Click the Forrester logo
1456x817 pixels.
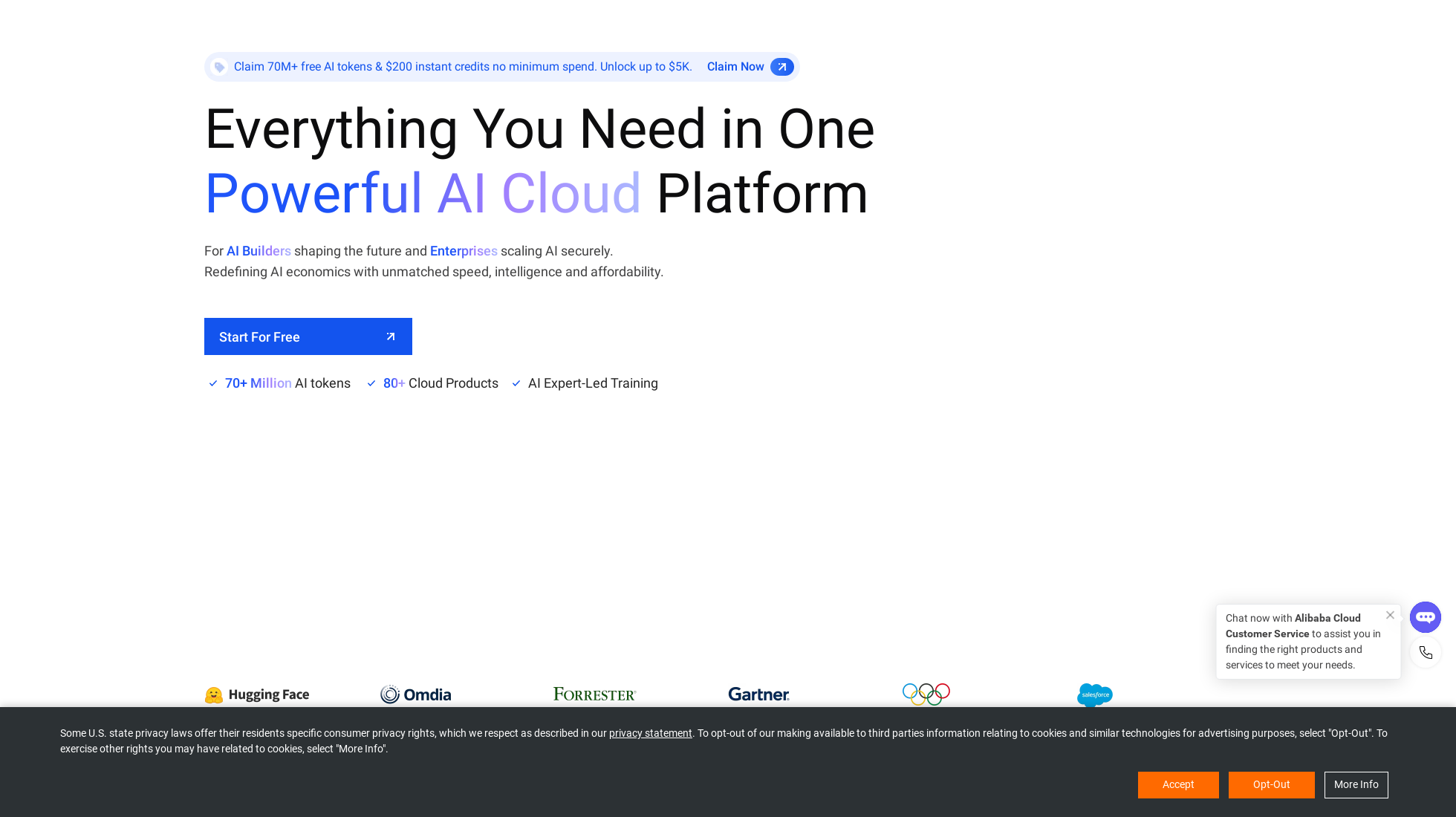pos(594,694)
